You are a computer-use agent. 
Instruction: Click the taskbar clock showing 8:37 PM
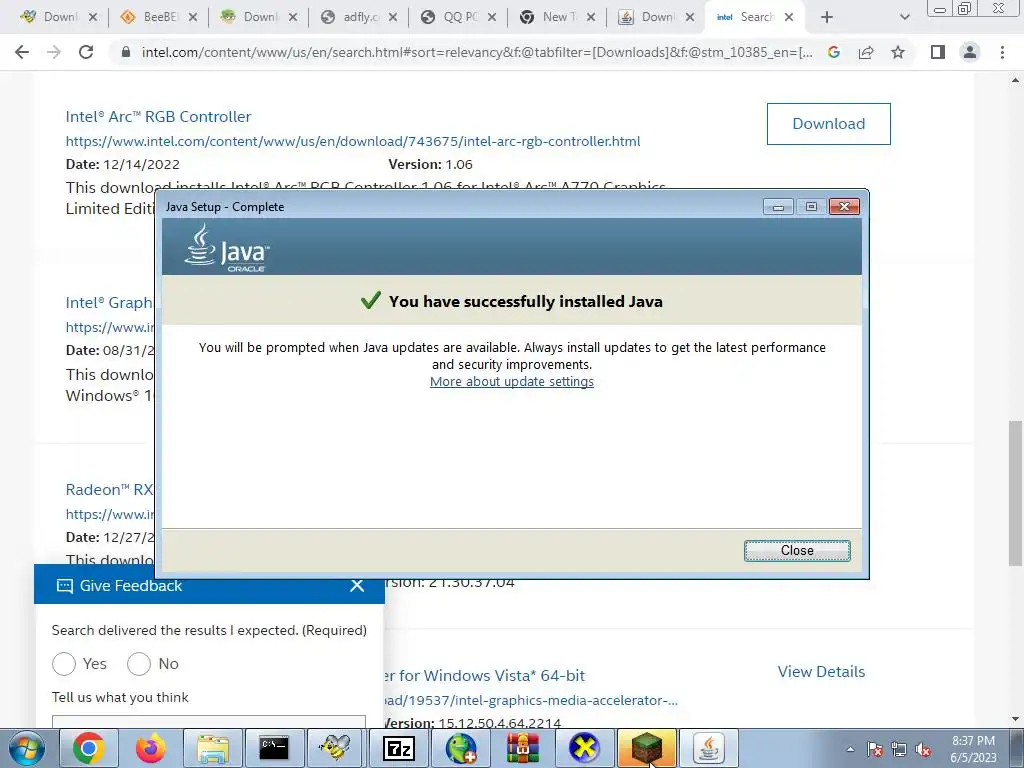pyautogui.click(x=973, y=749)
